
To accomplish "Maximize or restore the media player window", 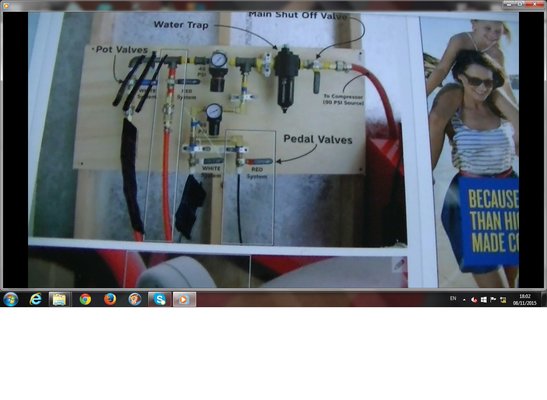I will pos(520,4).
